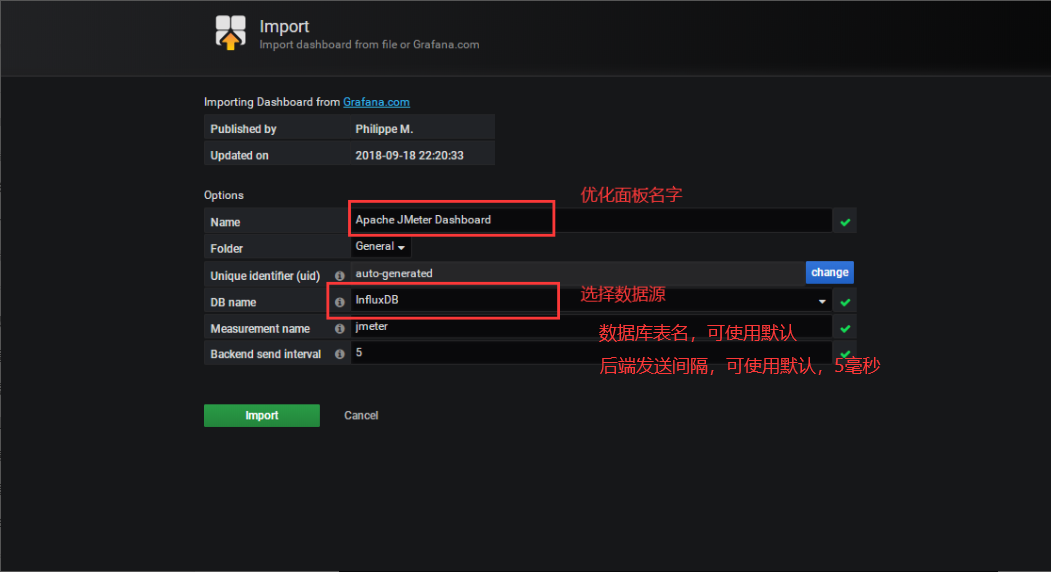Open the Grafana.com link
The image size is (1051, 572).
(376, 102)
